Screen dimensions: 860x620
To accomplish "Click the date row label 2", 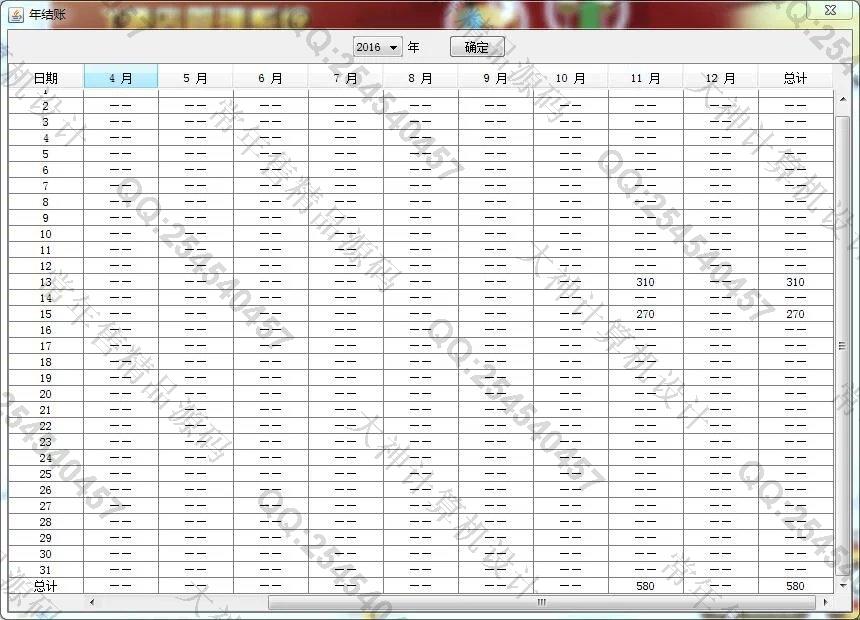I will [46, 106].
